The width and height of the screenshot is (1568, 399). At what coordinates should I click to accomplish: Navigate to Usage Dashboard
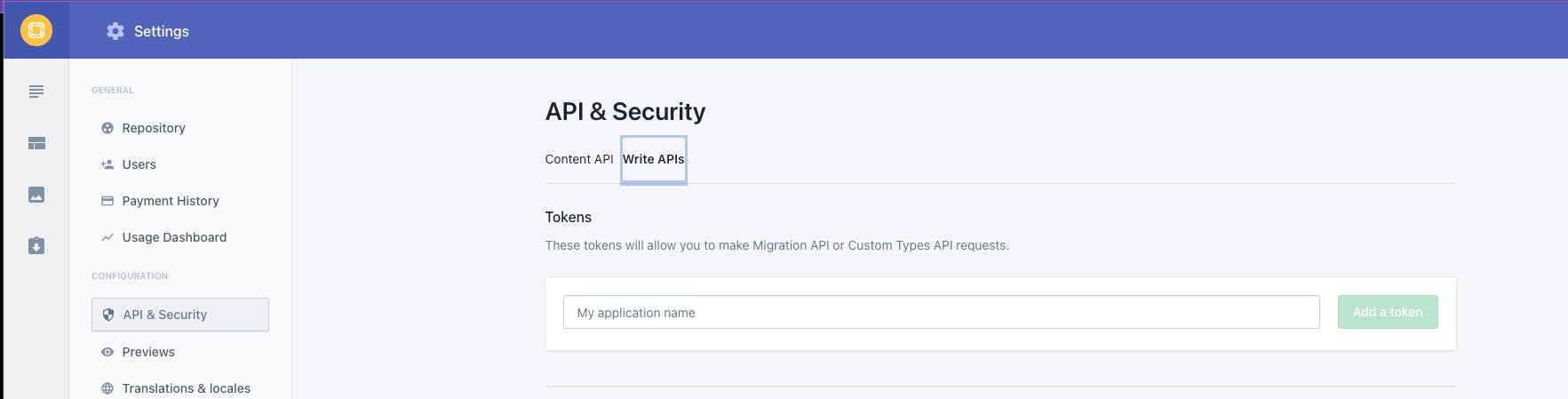click(x=174, y=237)
